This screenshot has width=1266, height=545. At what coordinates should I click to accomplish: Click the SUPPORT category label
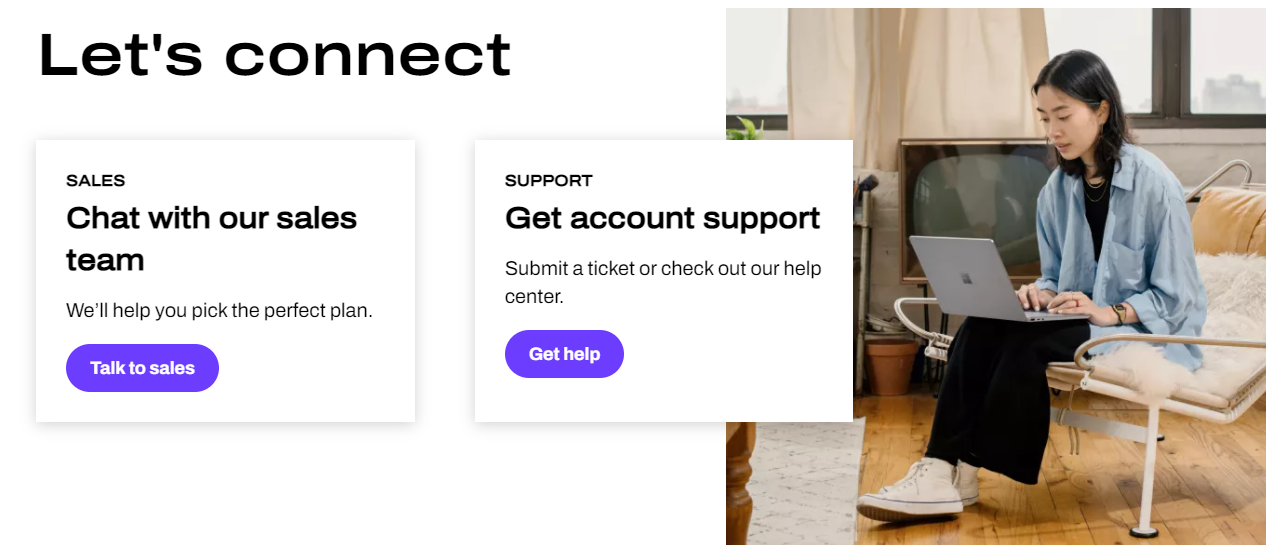tap(548, 181)
